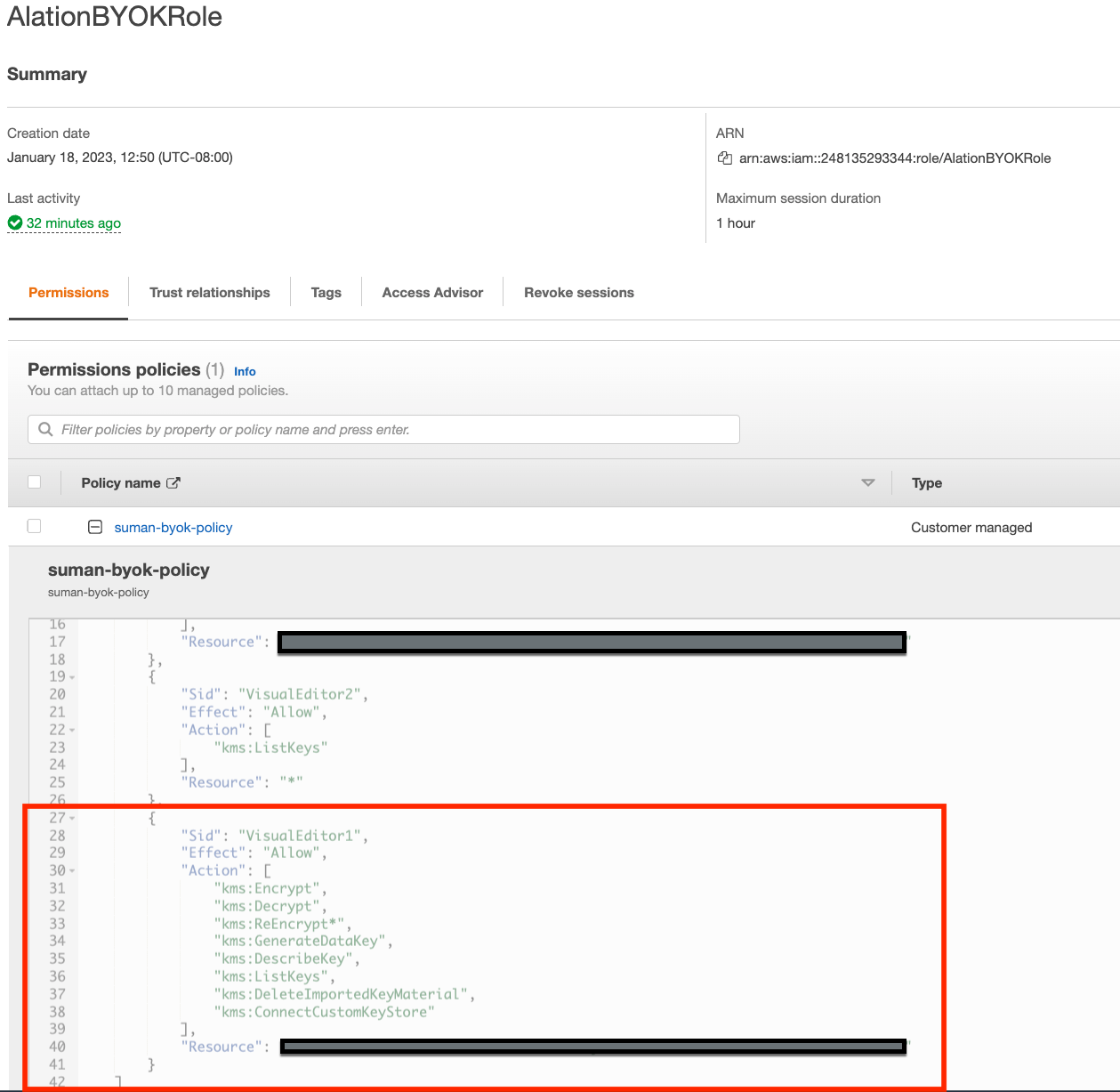Open the suman-byok-policy link
Viewport: 1120px width, 1092px height.
click(x=173, y=527)
